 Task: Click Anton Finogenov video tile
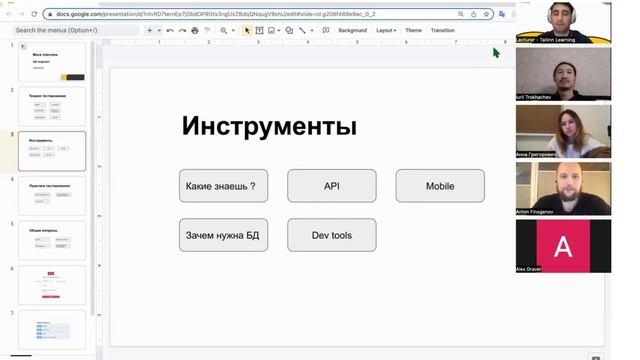click(563, 189)
